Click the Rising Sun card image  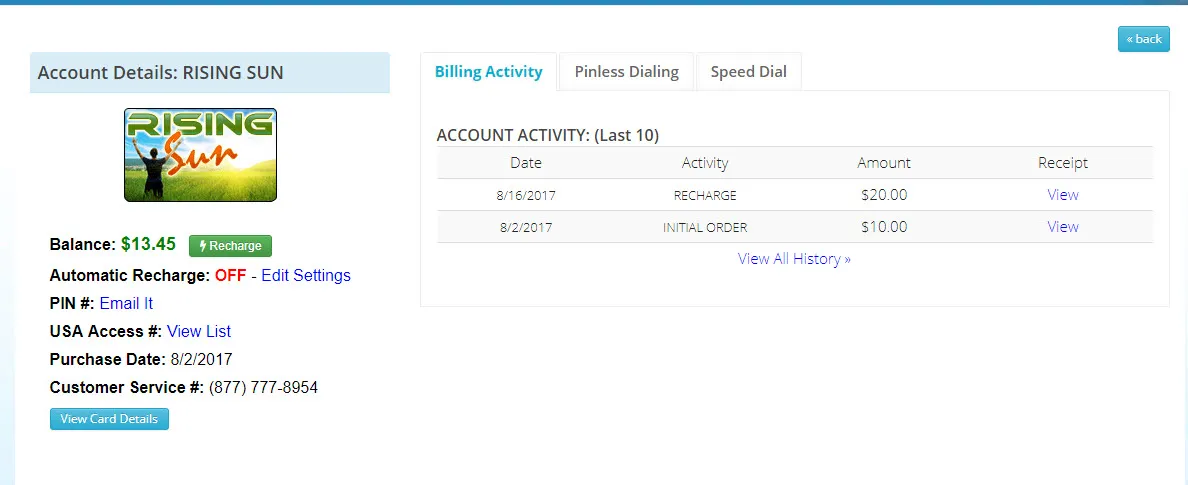(200, 155)
